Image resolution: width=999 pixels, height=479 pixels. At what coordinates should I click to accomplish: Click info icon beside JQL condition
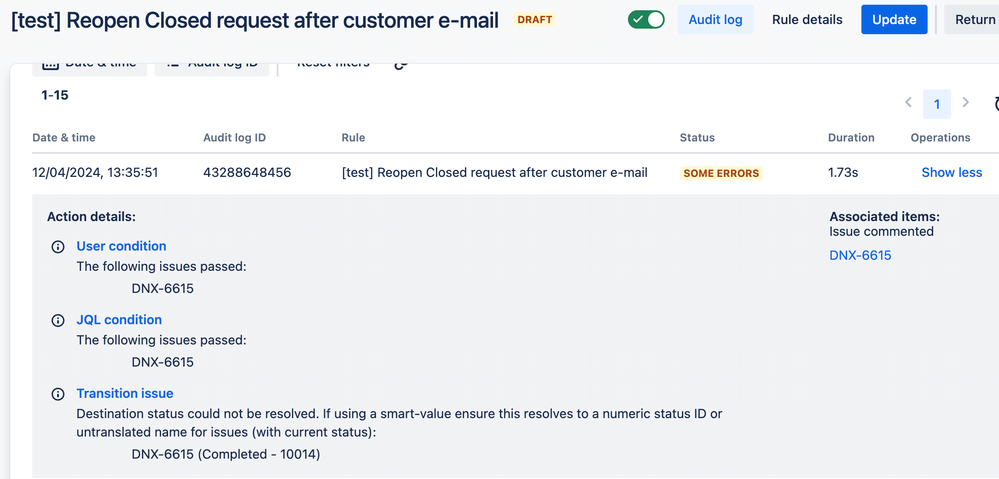point(57,320)
